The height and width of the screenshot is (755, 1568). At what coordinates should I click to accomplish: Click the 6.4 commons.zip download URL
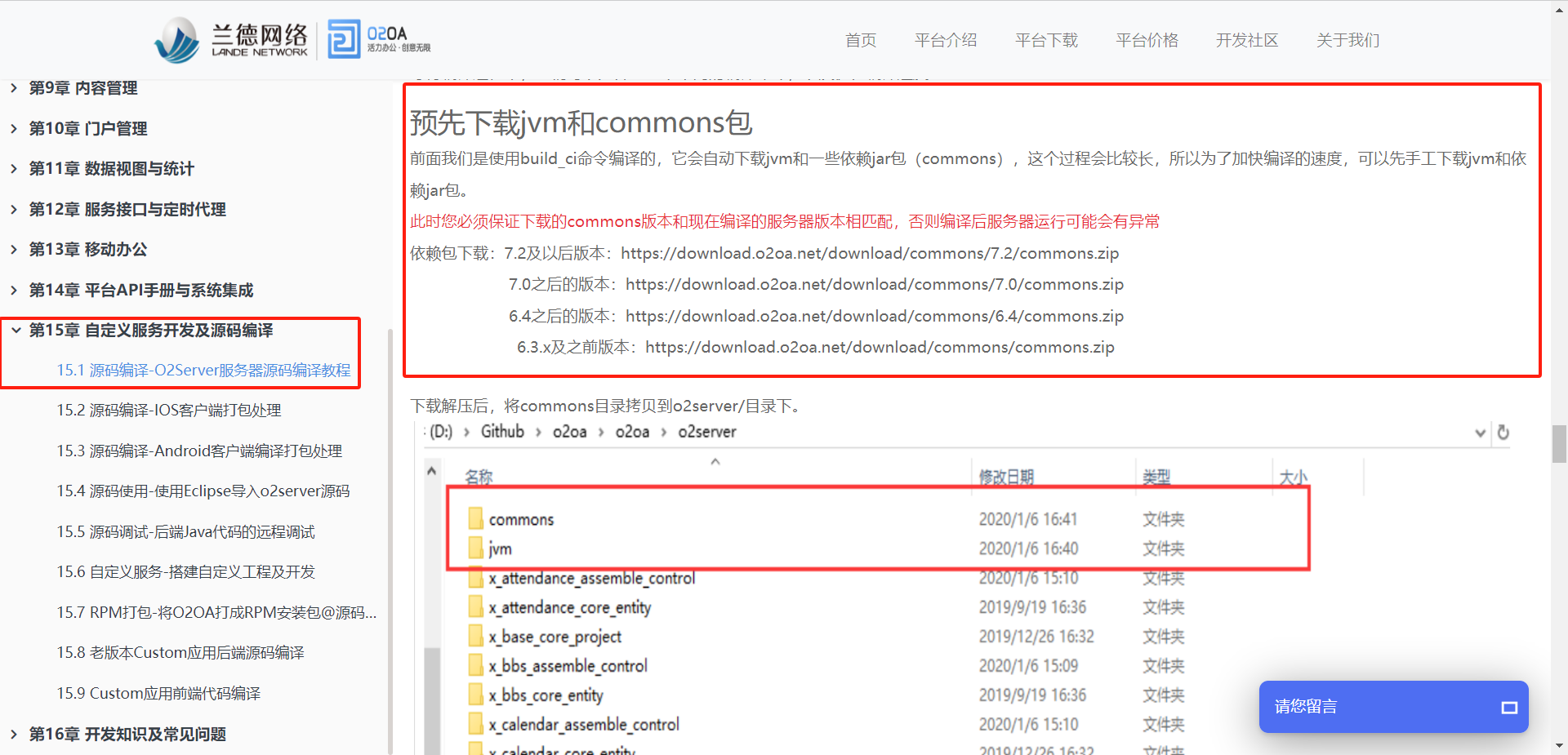tap(875, 316)
